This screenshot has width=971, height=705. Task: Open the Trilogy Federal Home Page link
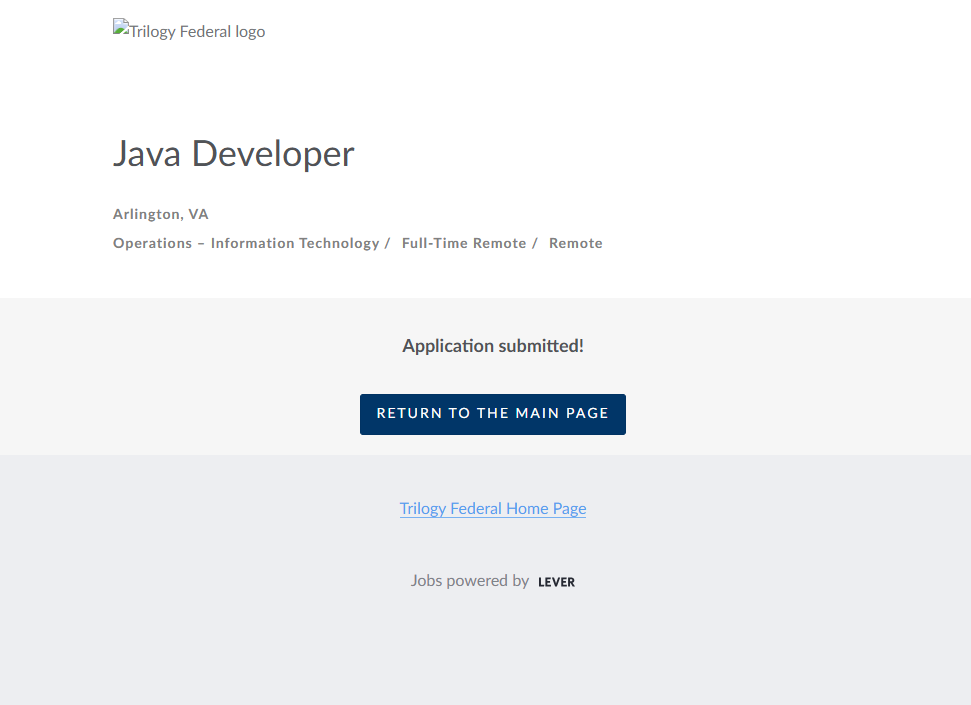[492, 509]
